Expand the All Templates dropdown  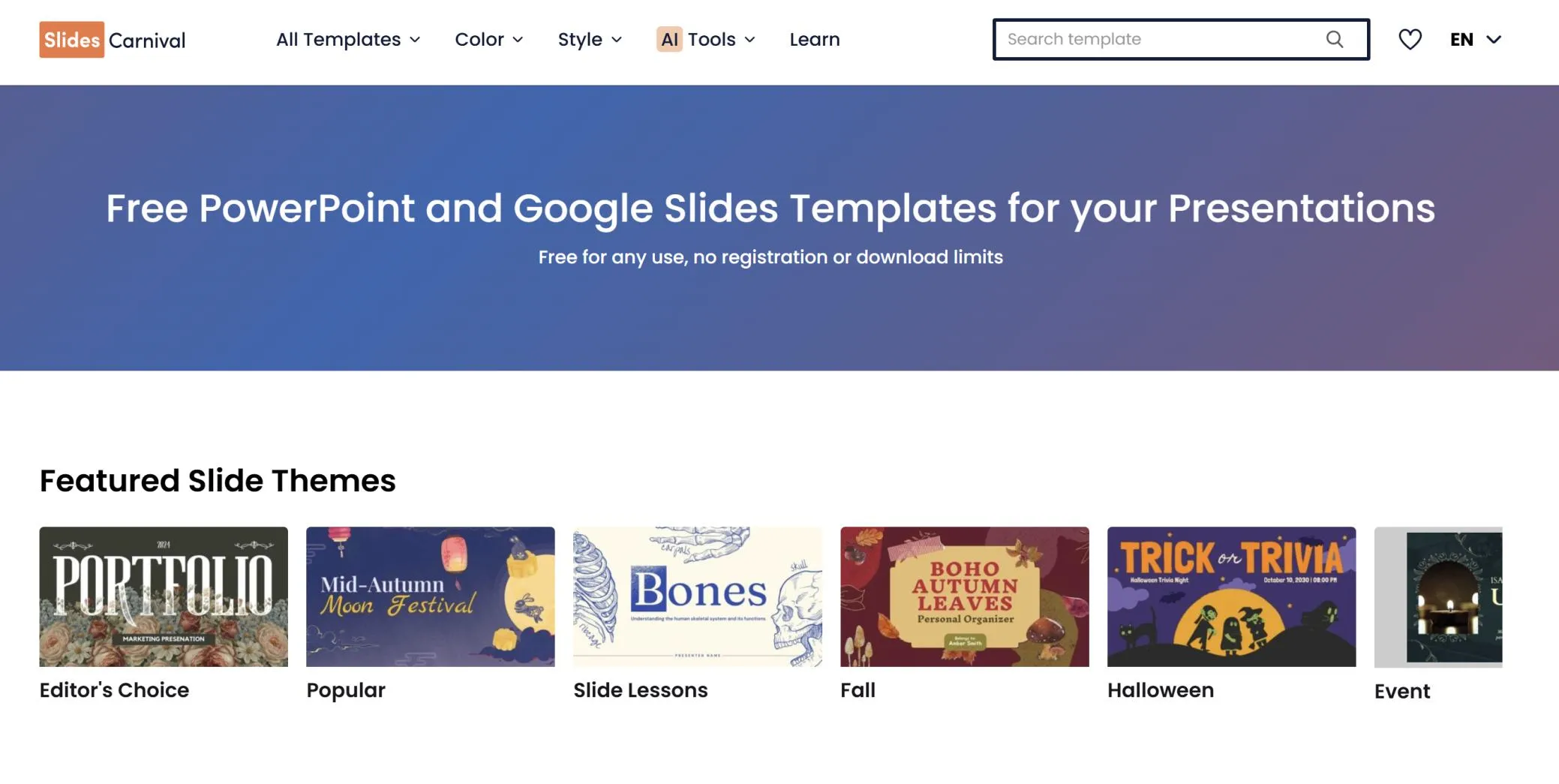tap(347, 39)
